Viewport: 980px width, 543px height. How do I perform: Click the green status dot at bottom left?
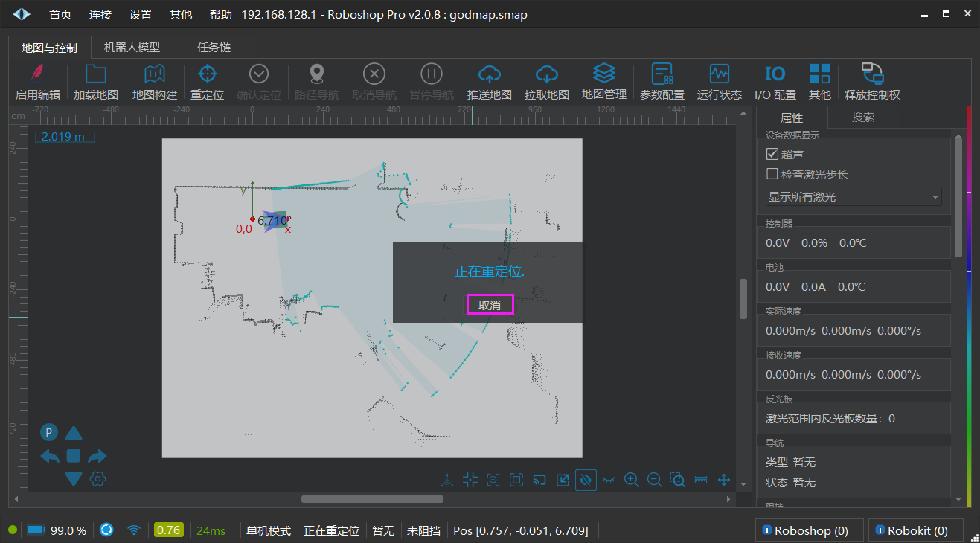(12, 530)
